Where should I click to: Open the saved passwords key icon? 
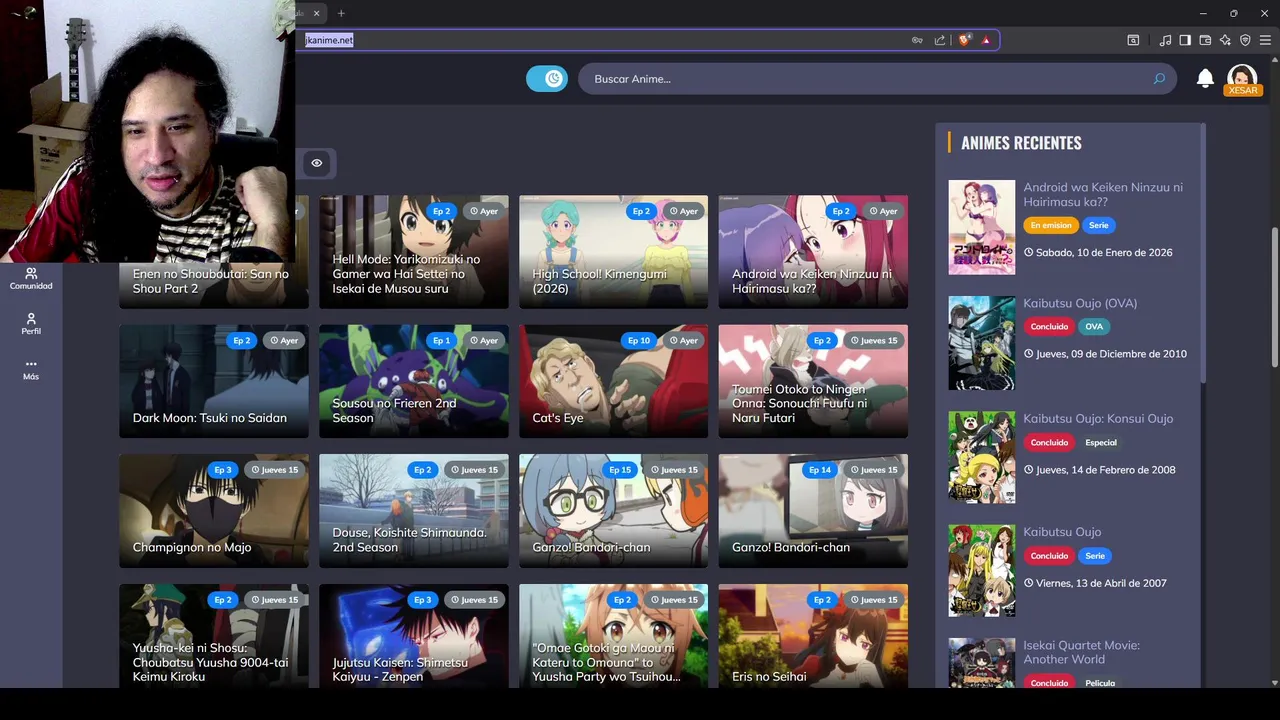pyautogui.click(x=917, y=40)
